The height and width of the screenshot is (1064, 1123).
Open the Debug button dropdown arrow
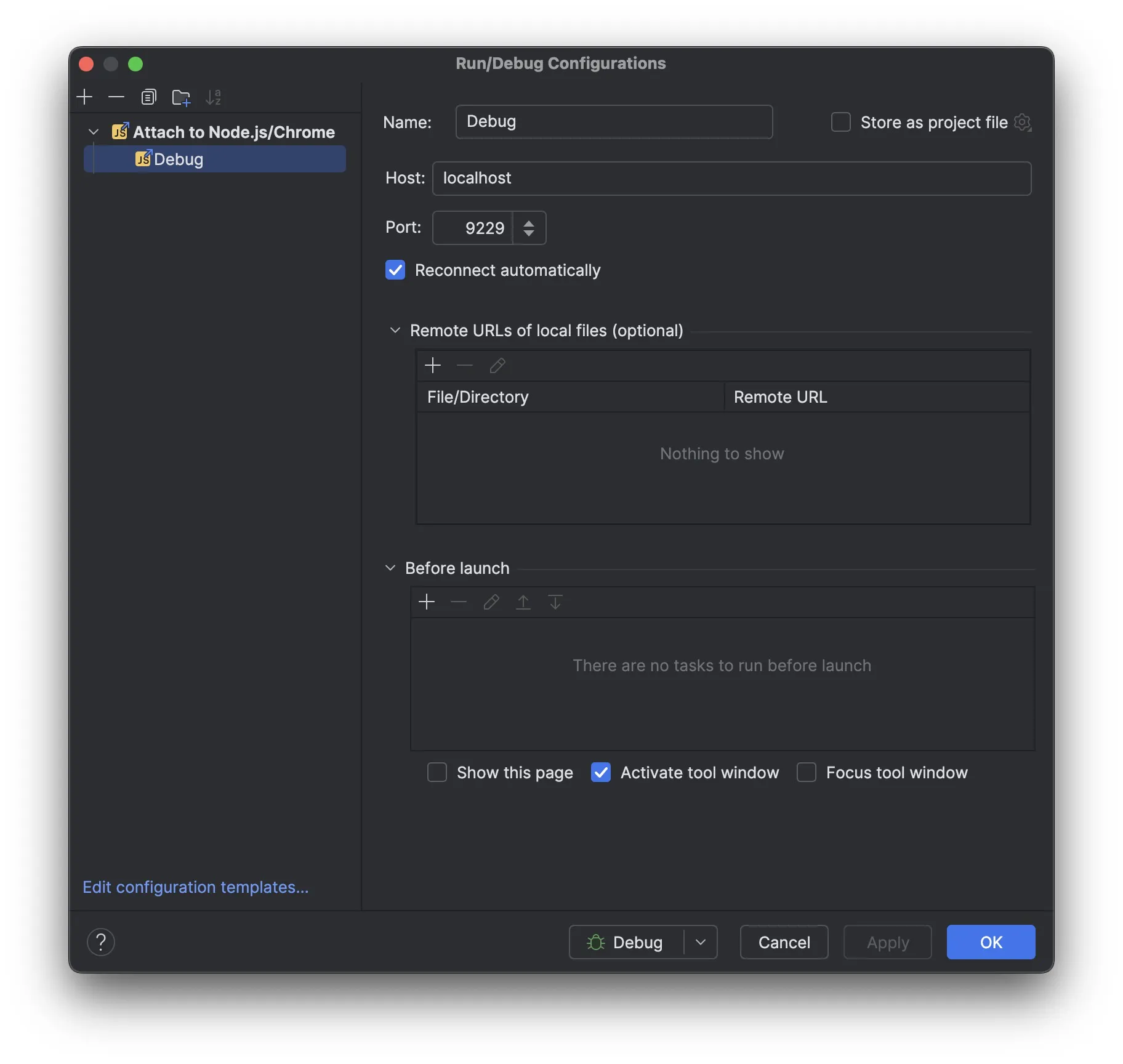pyautogui.click(x=701, y=942)
